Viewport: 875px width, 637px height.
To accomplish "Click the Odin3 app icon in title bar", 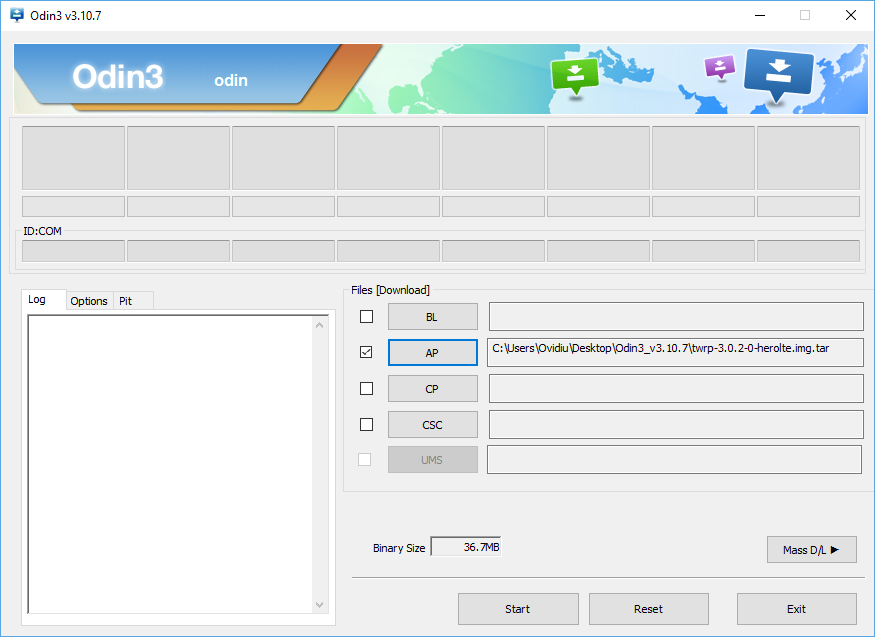I will (x=17, y=15).
